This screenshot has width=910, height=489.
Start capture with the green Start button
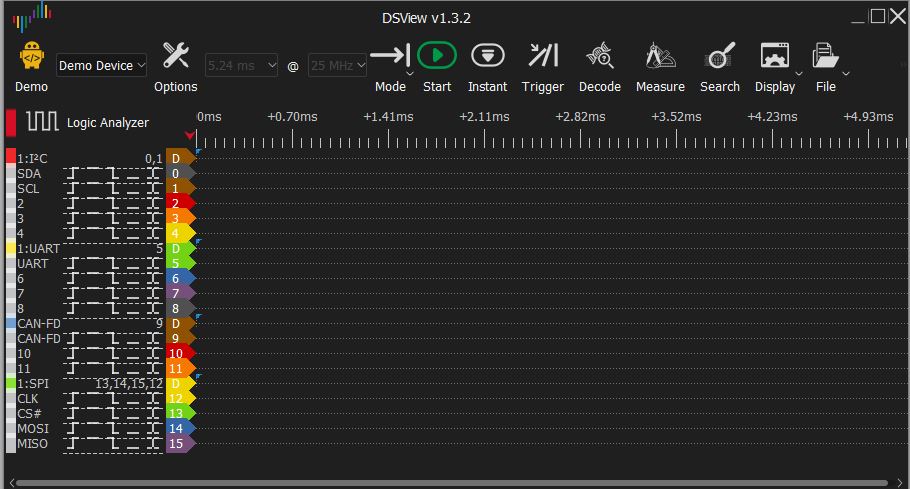(x=436, y=56)
